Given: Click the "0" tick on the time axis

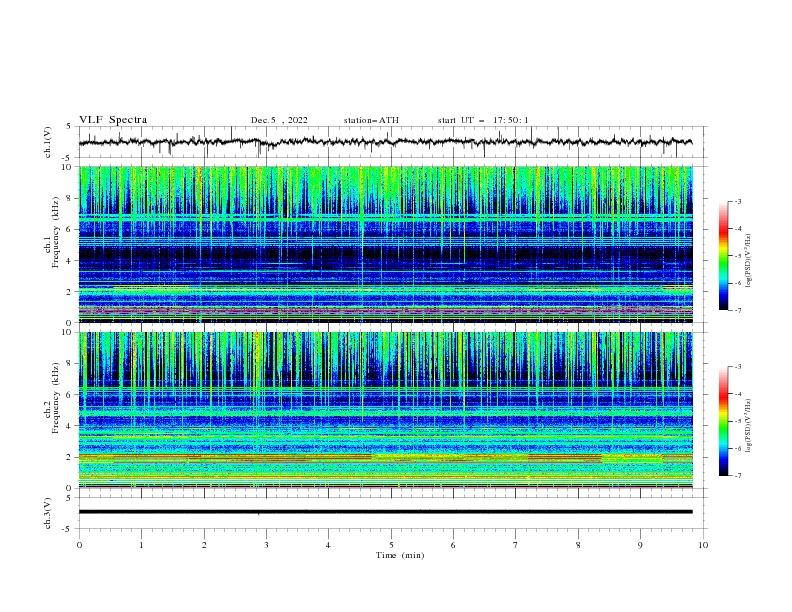Looking at the screenshot, I should click(x=79, y=545).
